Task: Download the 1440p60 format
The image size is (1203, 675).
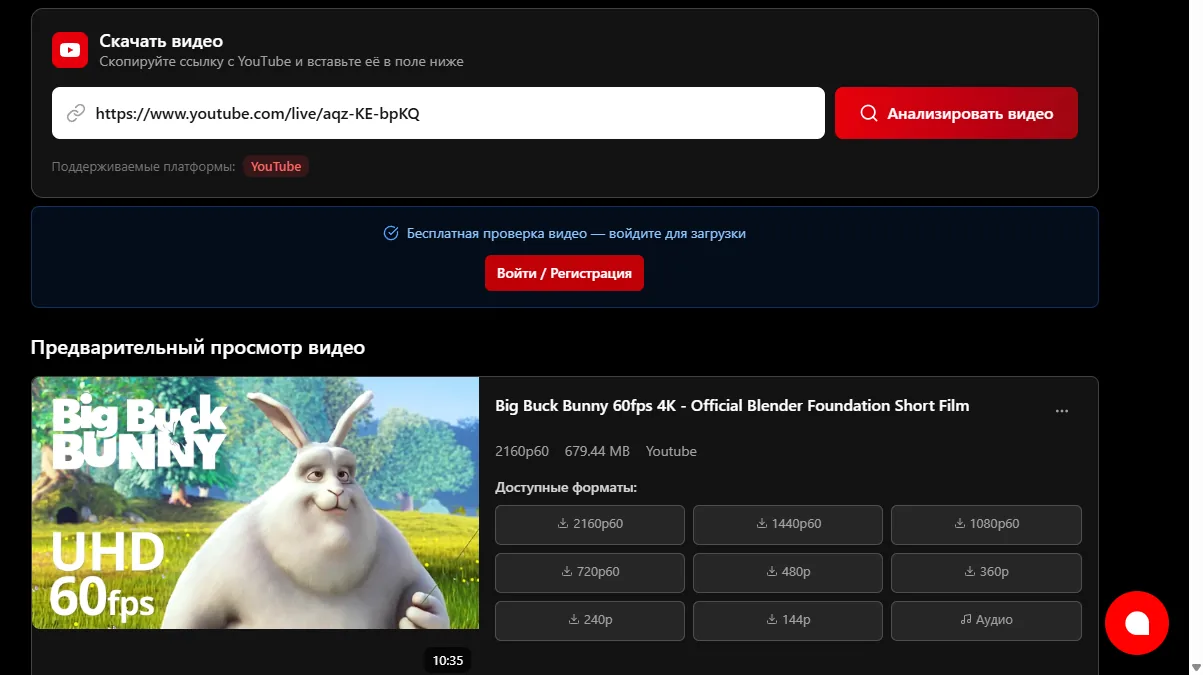Action: [788, 524]
